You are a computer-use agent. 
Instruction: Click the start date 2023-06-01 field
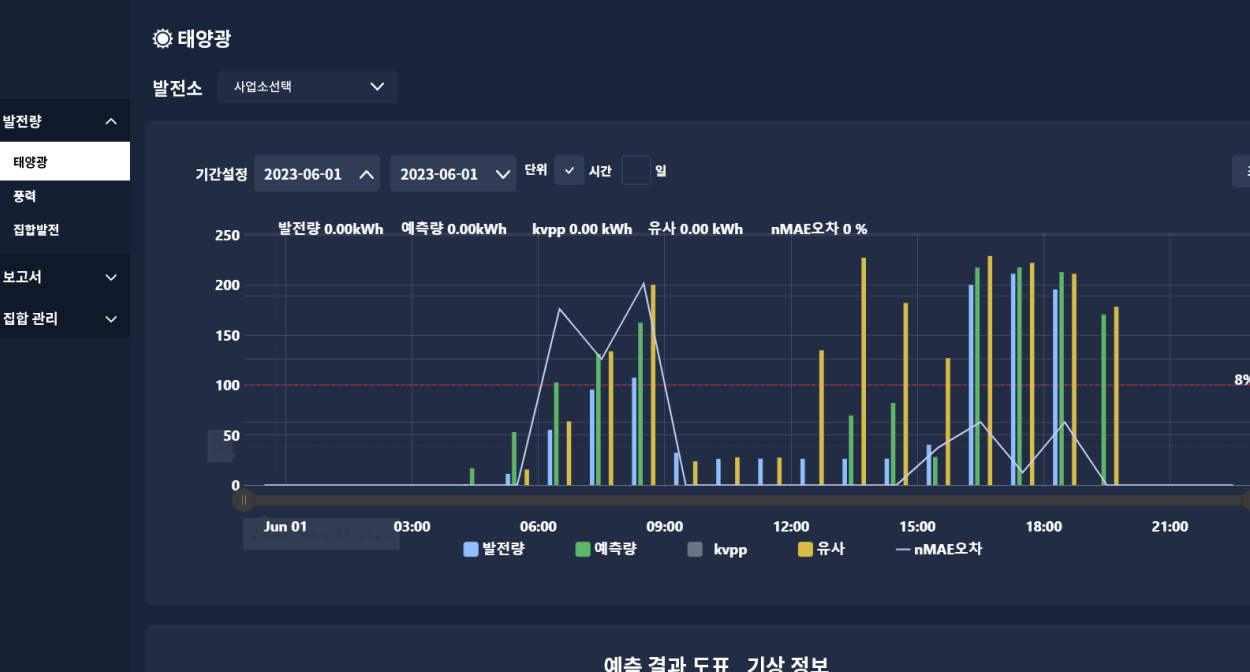pos(303,174)
